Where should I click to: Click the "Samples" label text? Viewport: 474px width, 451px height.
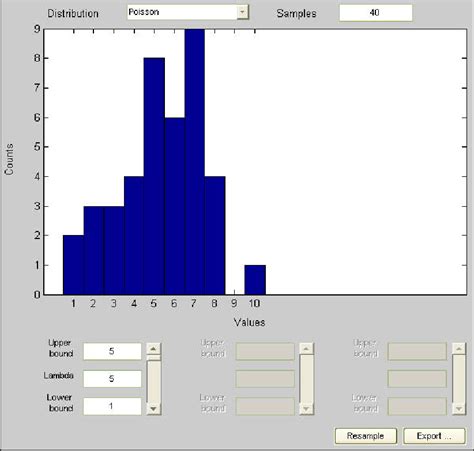pos(296,13)
